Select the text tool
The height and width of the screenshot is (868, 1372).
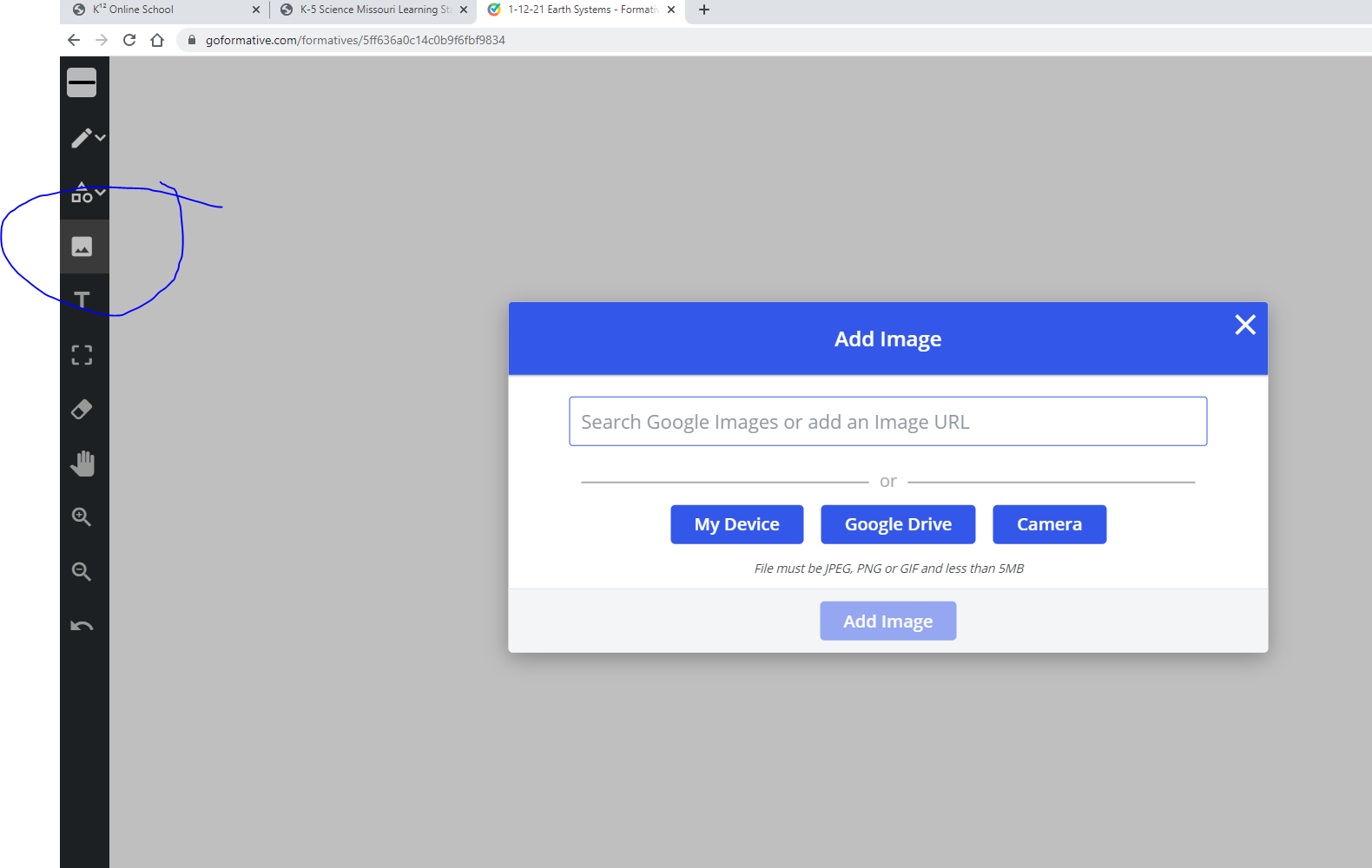pyautogui.click(x=82, y=300)
